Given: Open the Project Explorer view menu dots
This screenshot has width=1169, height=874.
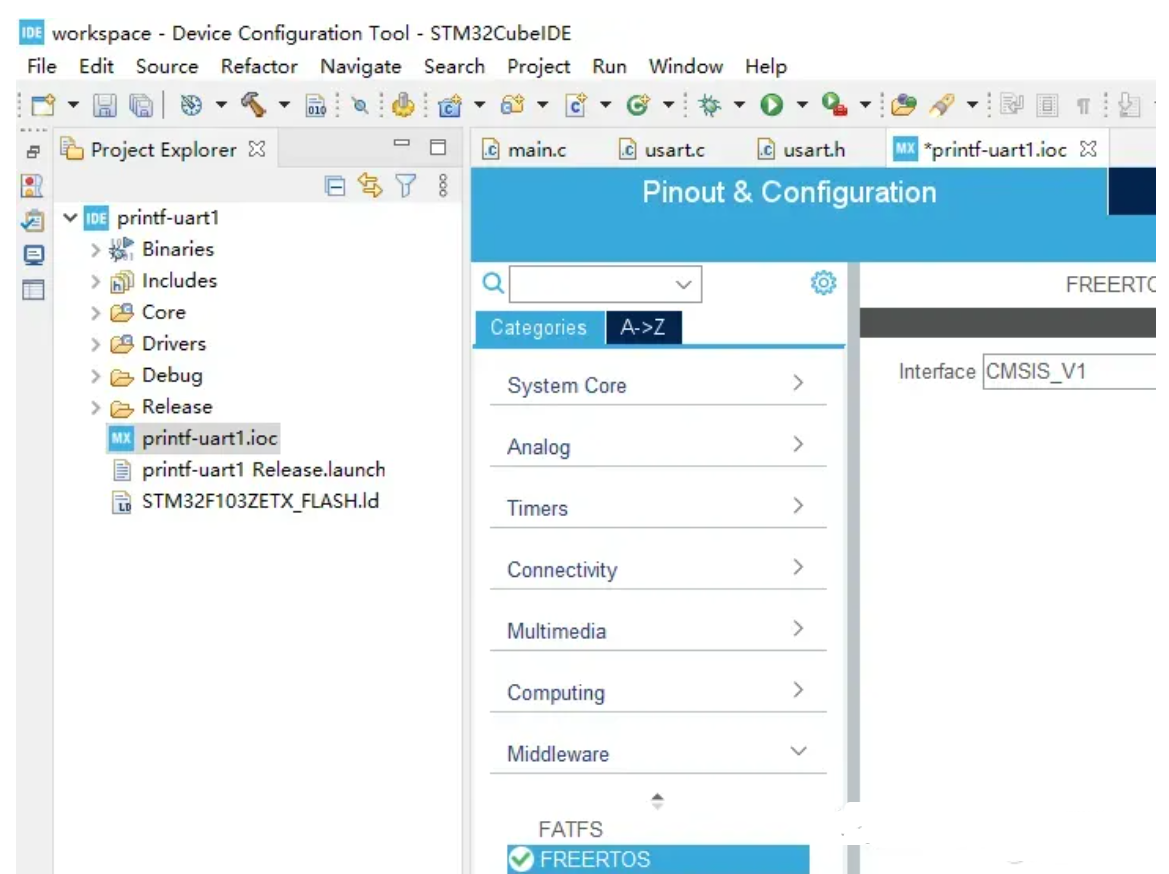Looking at the screenshot, I should [x=443, y=186].
